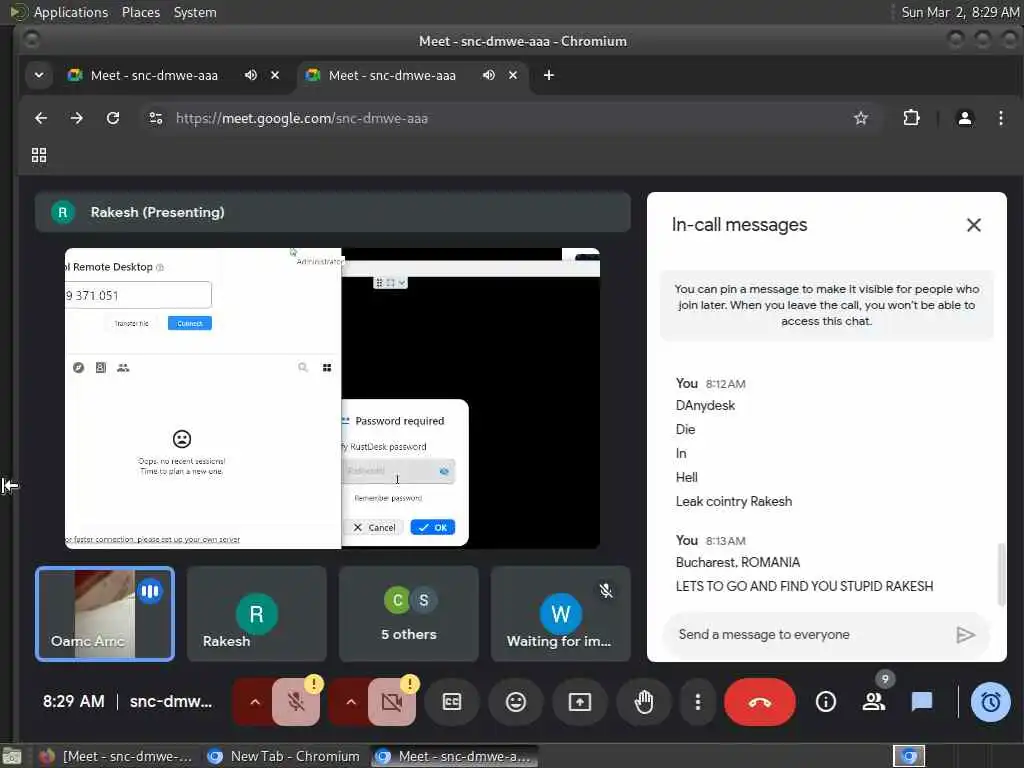Screen dimensions: 1024x768
Task: Turn on captions with CC button
Action: point(451,702)
